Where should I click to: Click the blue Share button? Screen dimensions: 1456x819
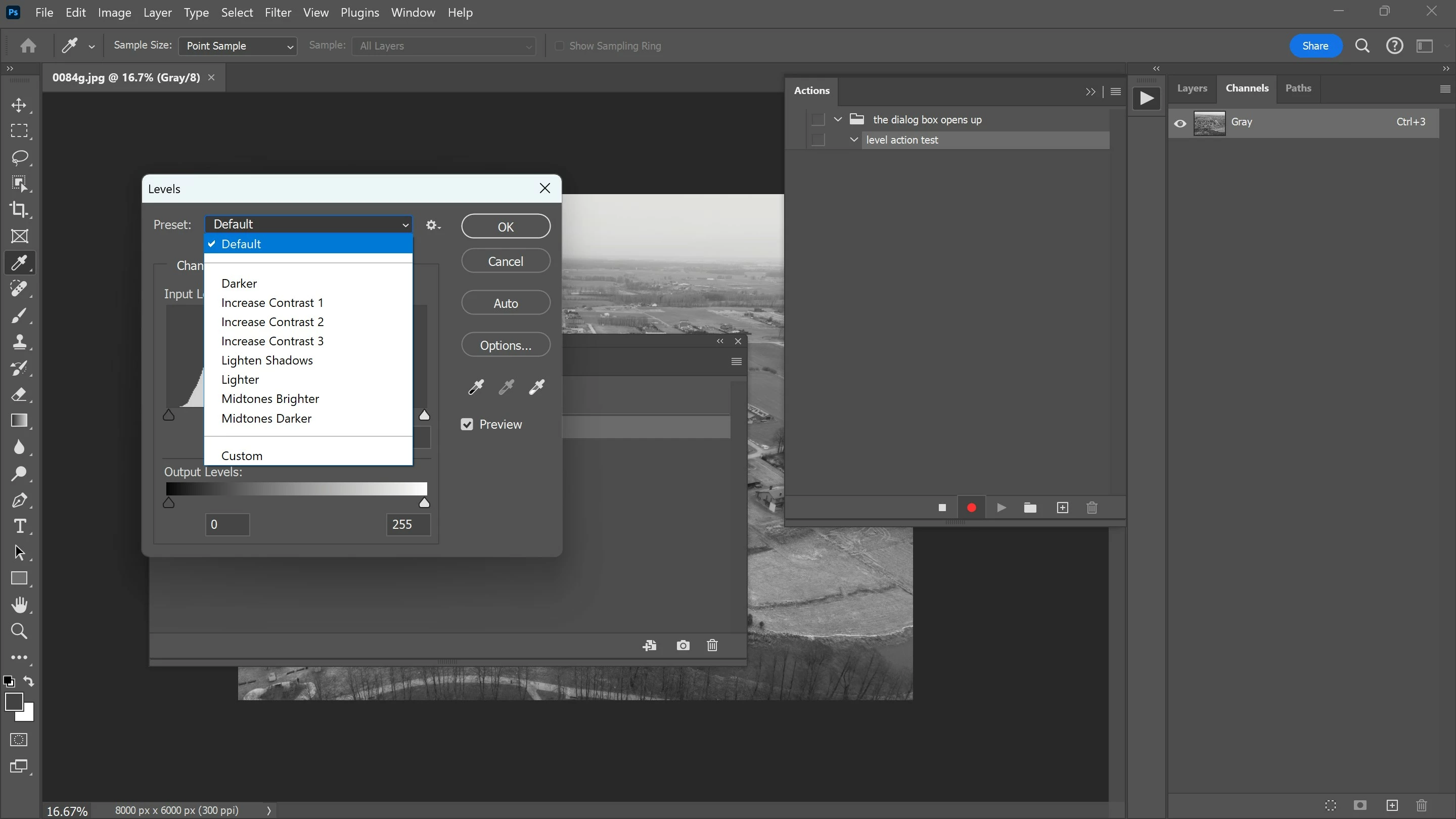(1314, 47)
